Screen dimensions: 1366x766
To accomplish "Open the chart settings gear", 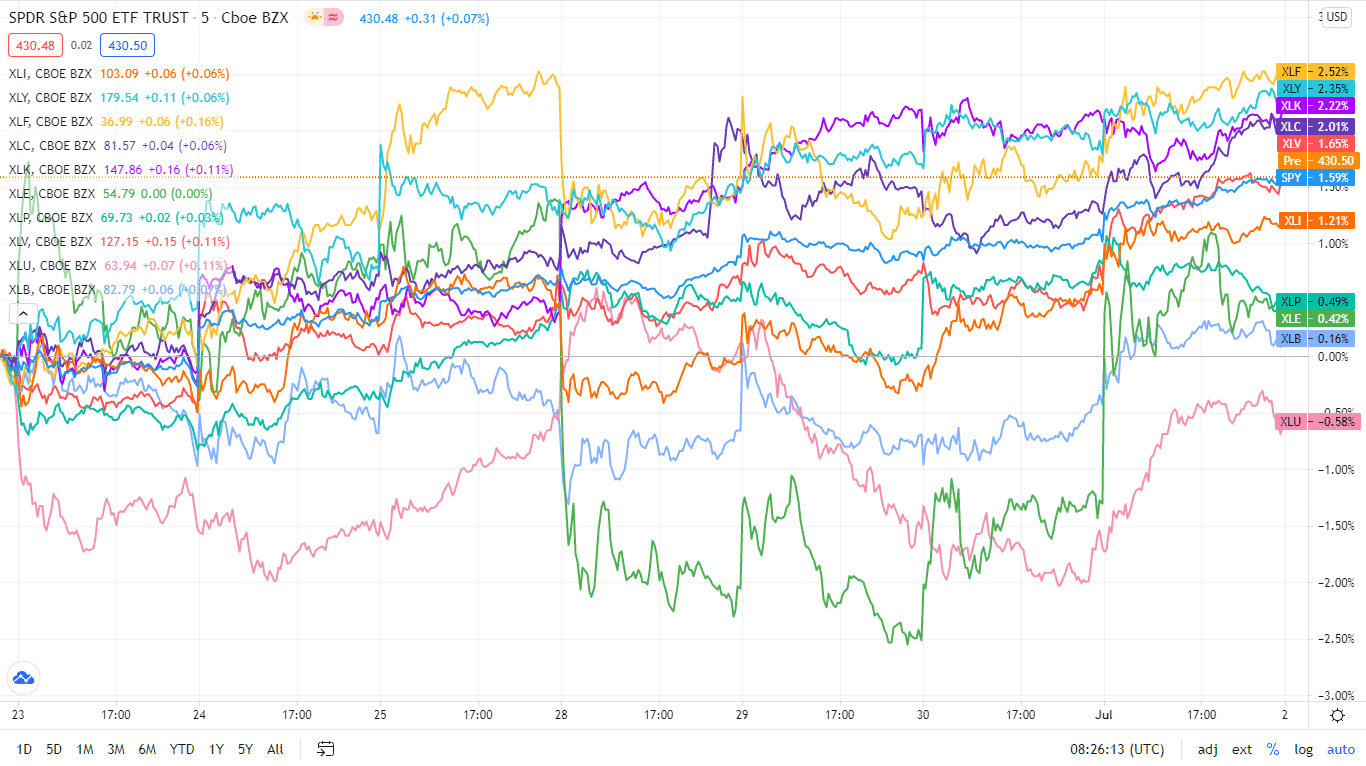I will pos(1338,715).
